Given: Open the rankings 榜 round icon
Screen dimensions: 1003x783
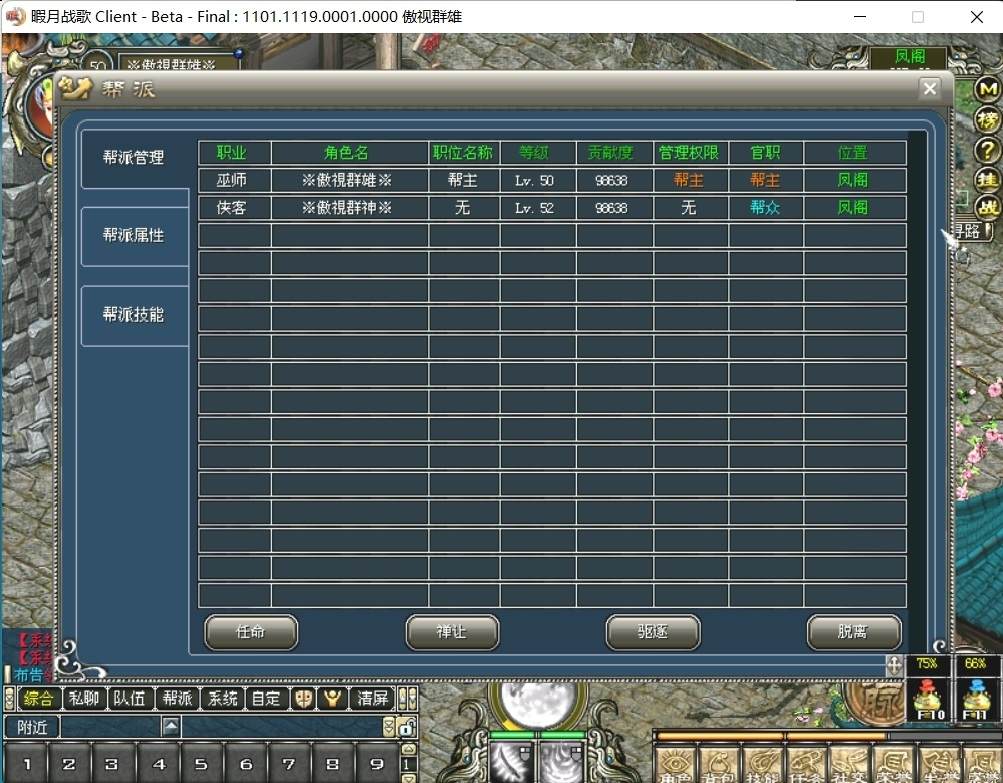Looking at the screenshot, I should point(987,119).
